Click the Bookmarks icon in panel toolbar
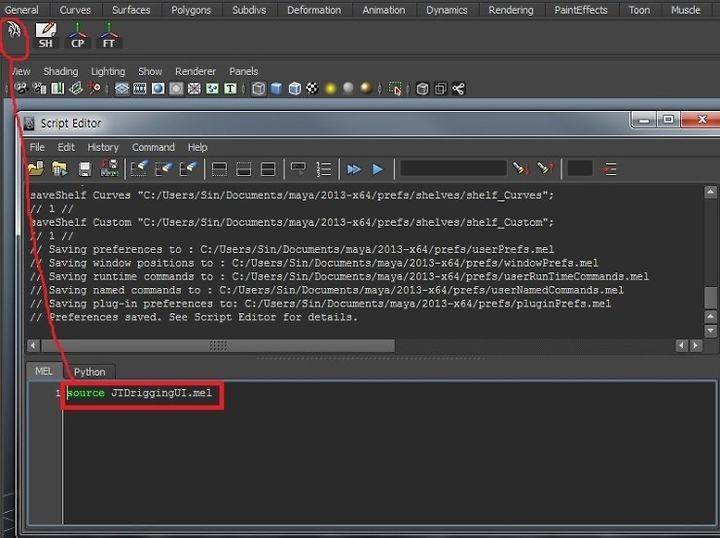The height and width of the screenshot is (538, 720). pyautogui.click(x=58, y=88)
